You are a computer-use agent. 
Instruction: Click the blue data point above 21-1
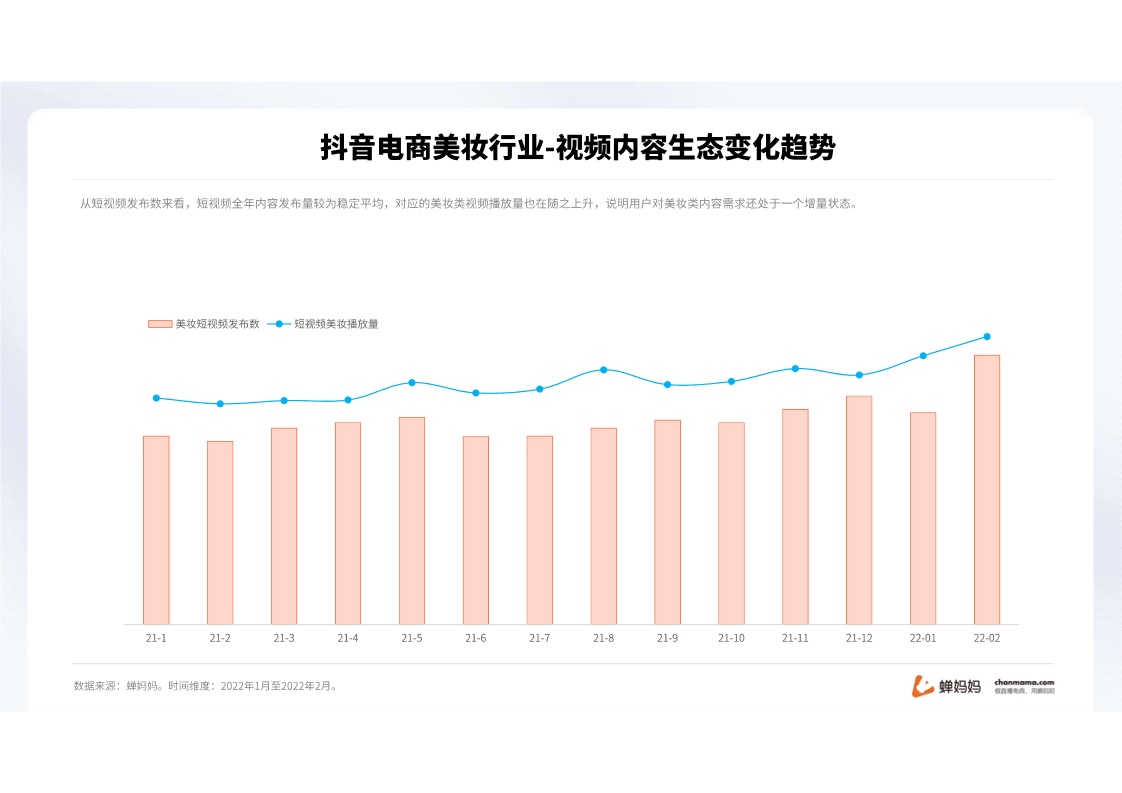pos(156,398)
